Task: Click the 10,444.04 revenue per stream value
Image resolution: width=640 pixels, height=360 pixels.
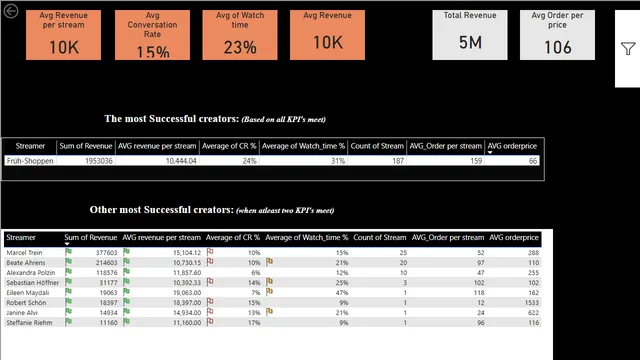Action: coord(181,161)
